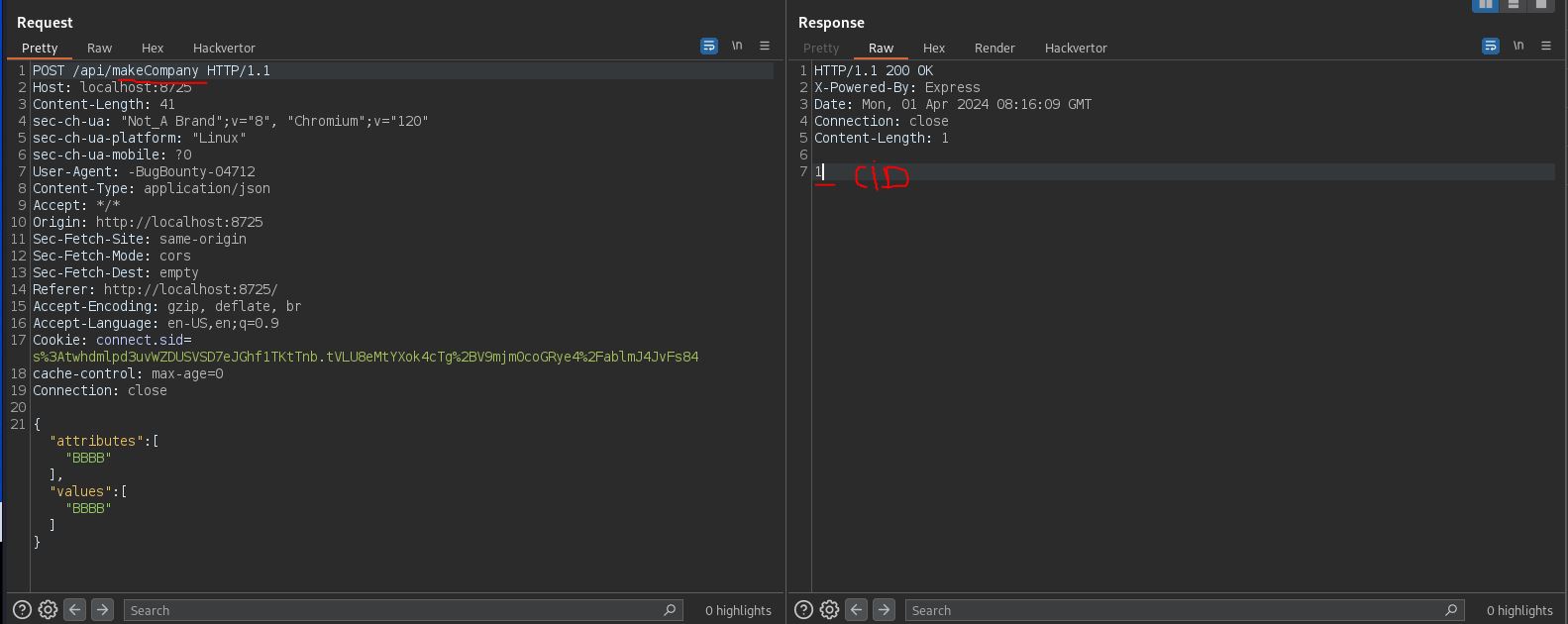The image size is (1568, 624).
Task: Select side-by-side layout icon
Action: click(x=1486, y=5)
